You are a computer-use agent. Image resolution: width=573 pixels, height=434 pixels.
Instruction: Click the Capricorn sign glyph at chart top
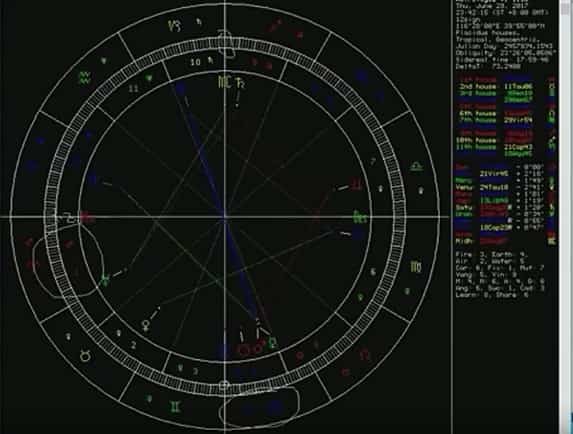[x=175, y=26]
